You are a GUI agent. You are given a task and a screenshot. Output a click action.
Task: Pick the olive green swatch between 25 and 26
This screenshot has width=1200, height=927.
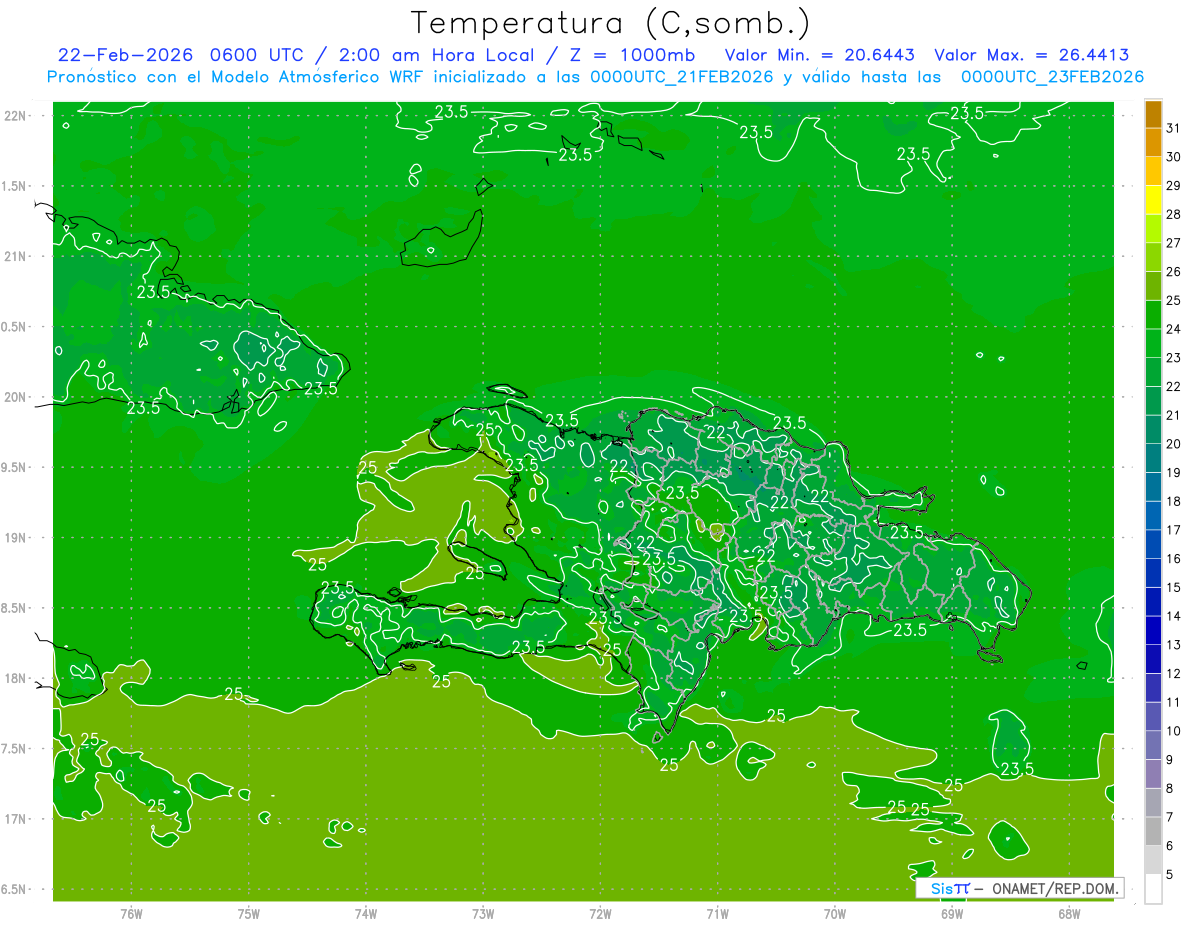click(1153, 287)
